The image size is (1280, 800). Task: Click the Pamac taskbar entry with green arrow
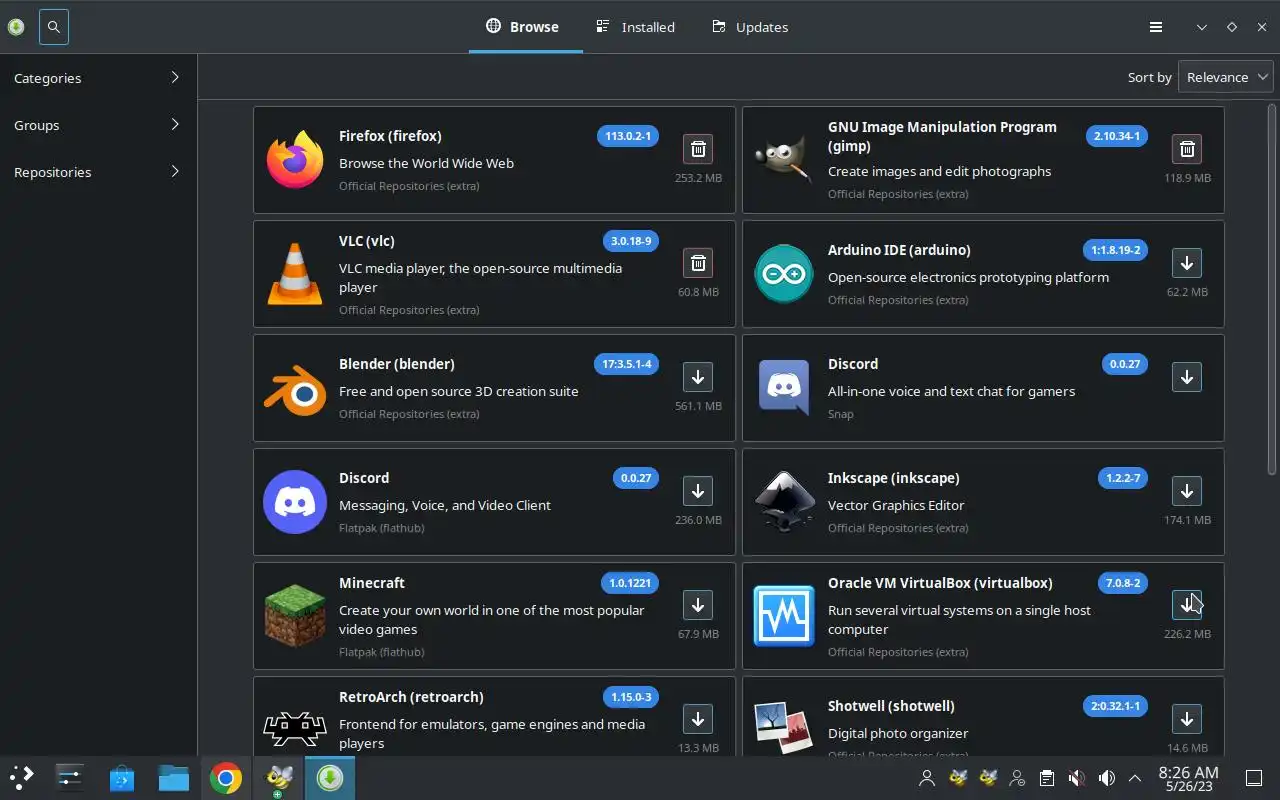pos(330,777)
